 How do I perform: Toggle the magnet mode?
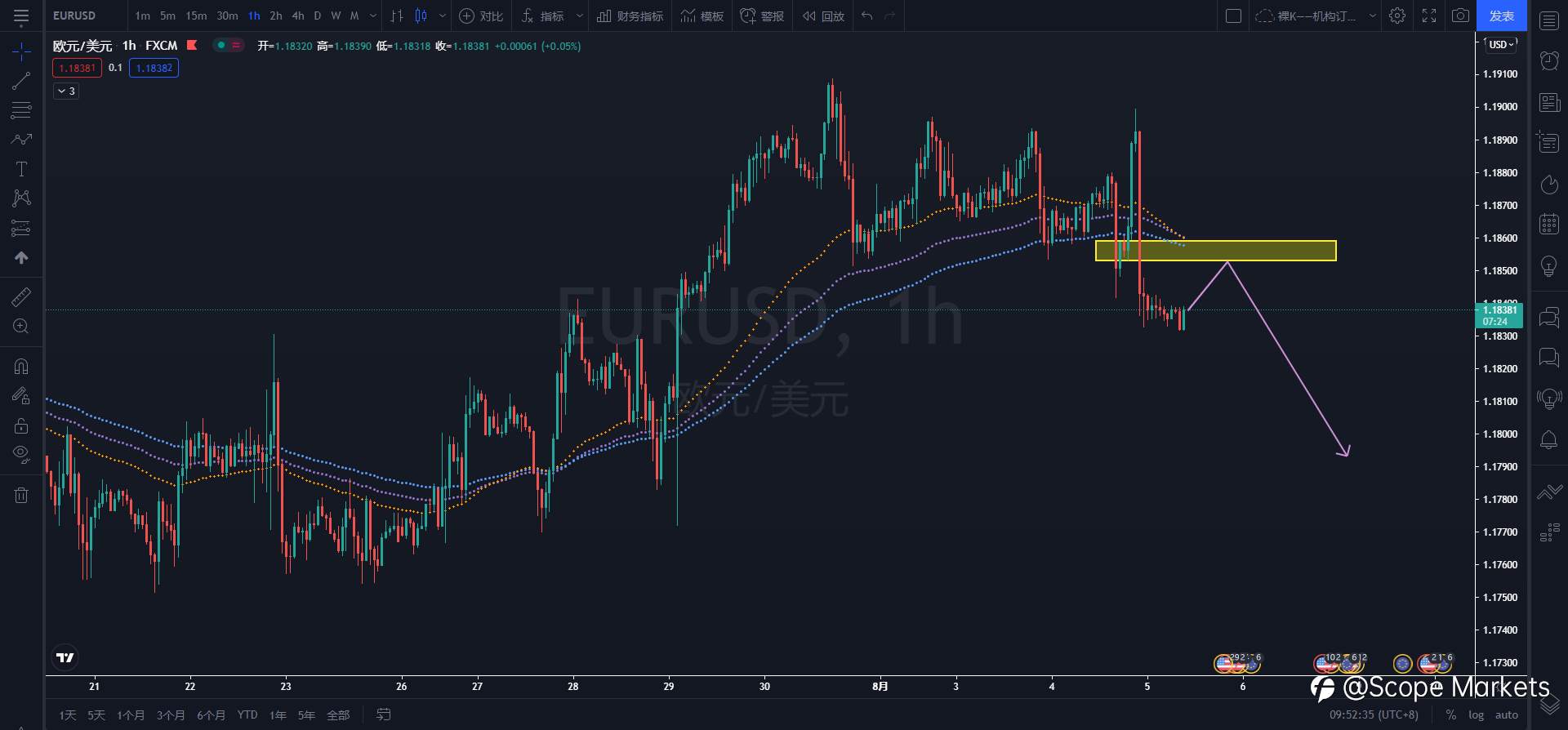click(21, 367)
